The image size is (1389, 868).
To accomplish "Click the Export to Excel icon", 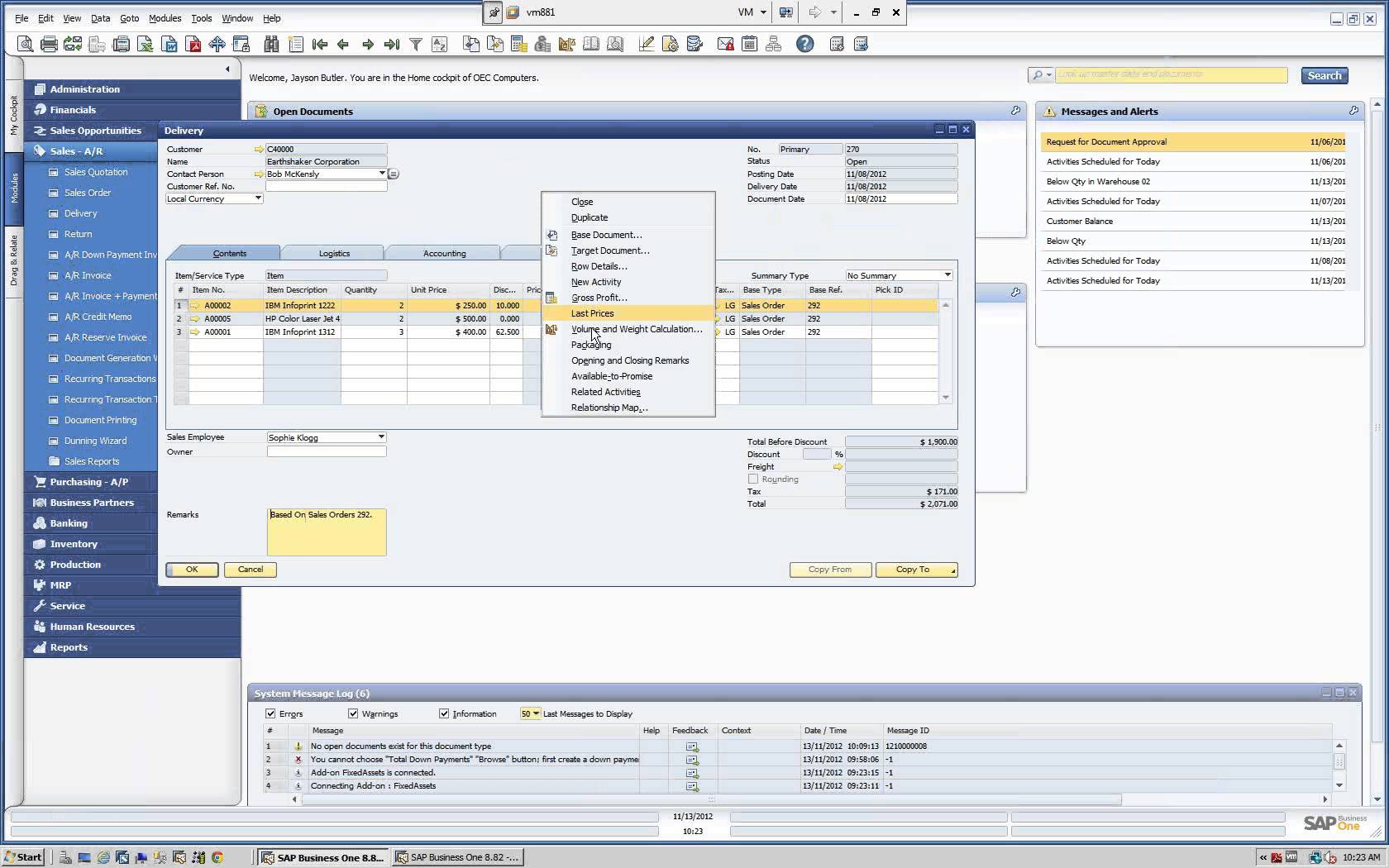I will 146,45.
